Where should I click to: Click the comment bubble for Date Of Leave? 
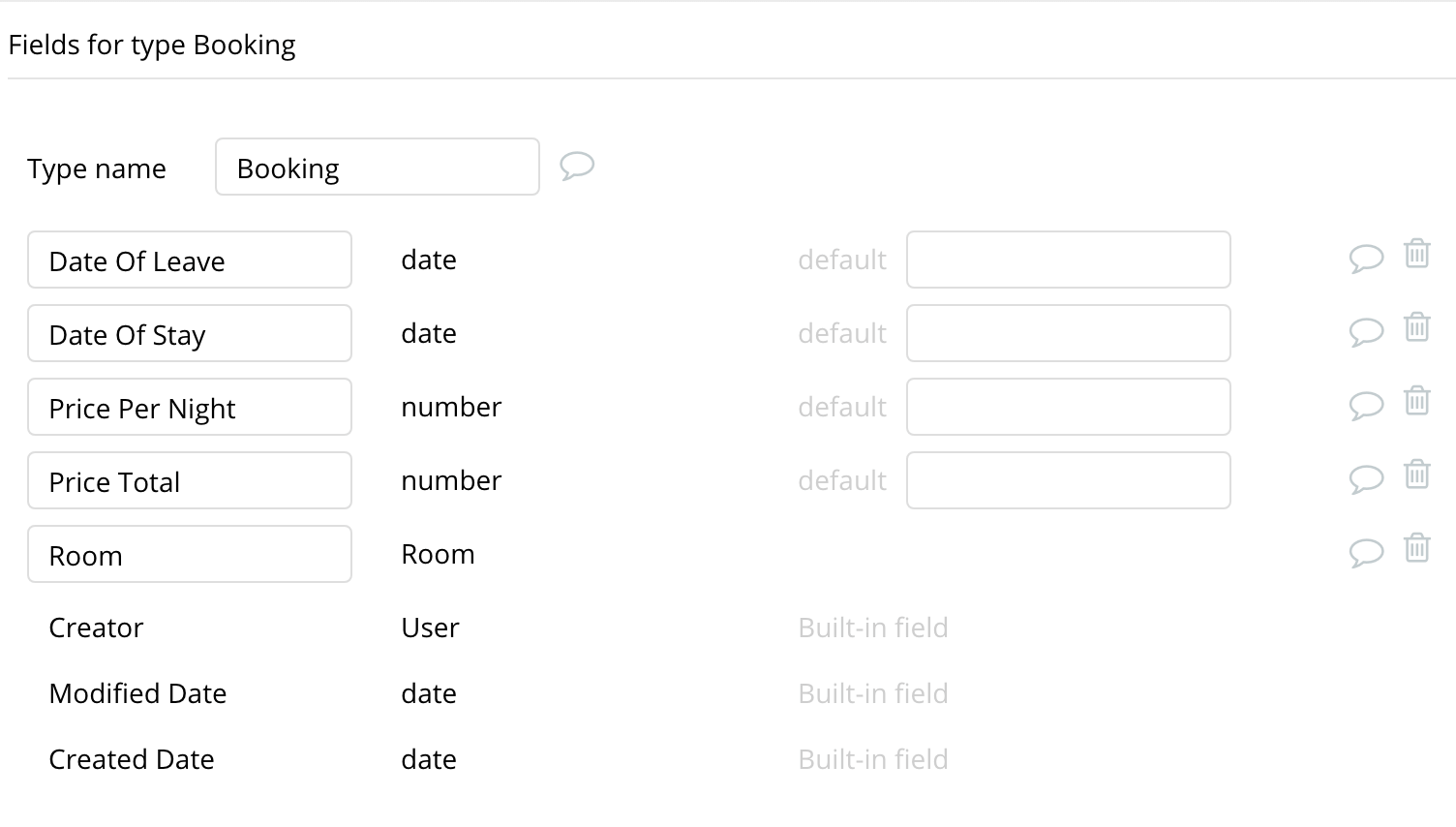pyautogui.click(x=1367, y=256)
